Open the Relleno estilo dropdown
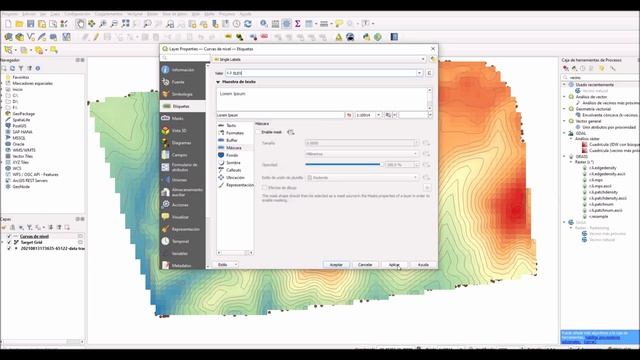This screenshot has width=640, height=360. click(362, 178)
